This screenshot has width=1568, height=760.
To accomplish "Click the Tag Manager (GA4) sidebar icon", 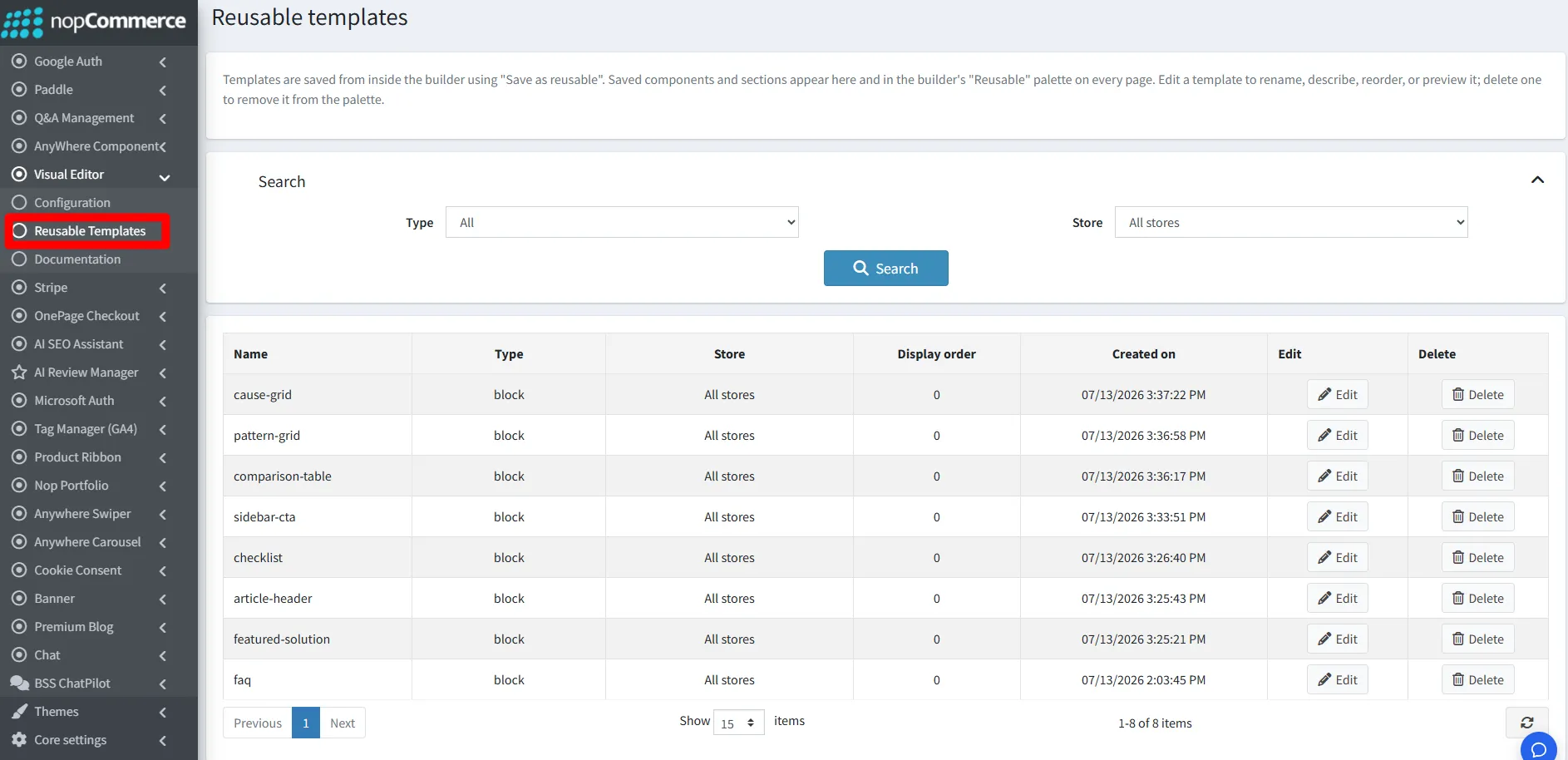I will pyautogui.click(x=19, y=428).
